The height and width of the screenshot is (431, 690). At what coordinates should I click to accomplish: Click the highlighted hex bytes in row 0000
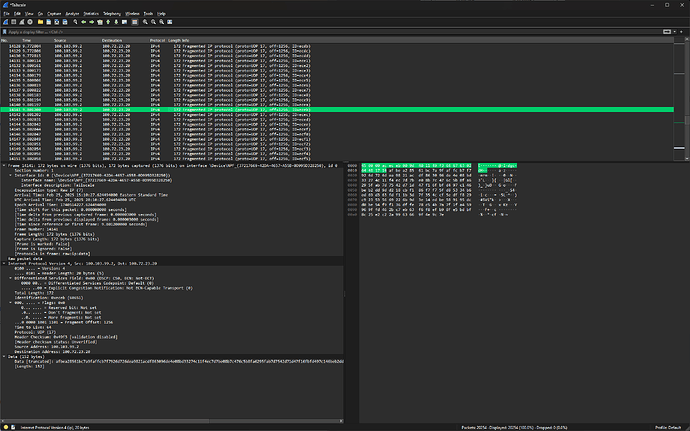click(416, 166)
